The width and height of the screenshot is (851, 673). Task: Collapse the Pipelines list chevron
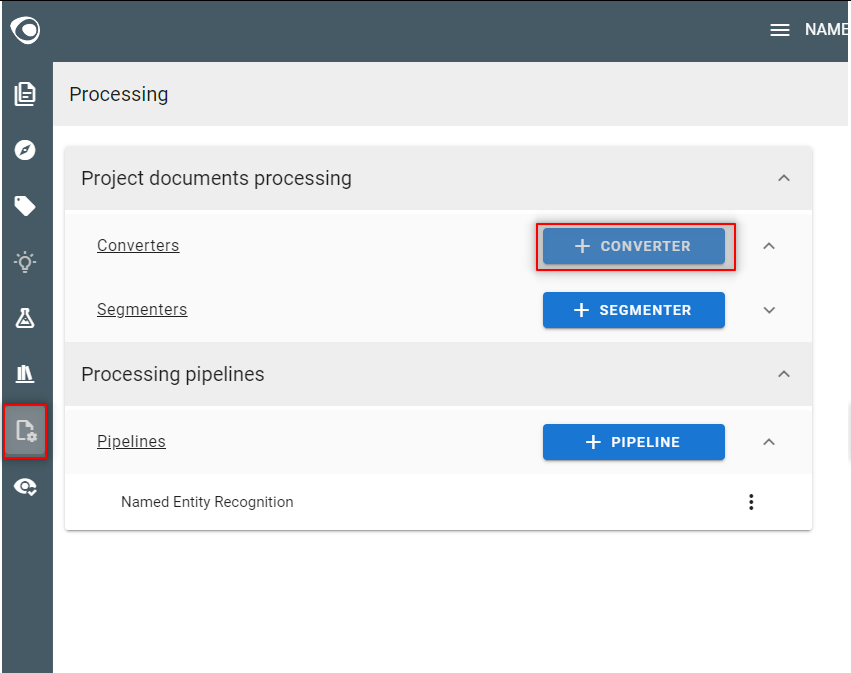(x=769, y=442)
